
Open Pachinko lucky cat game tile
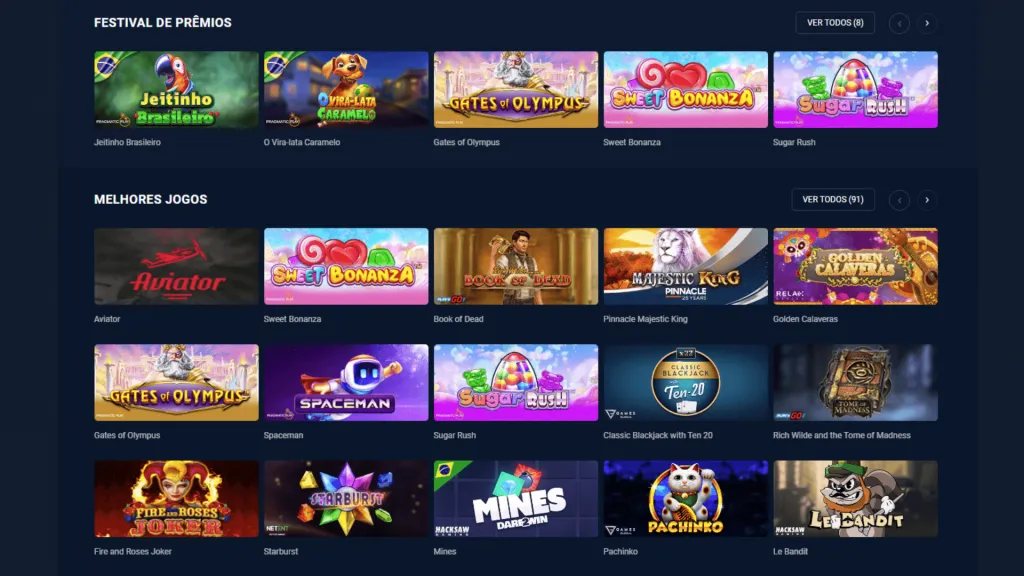(686, 498)
